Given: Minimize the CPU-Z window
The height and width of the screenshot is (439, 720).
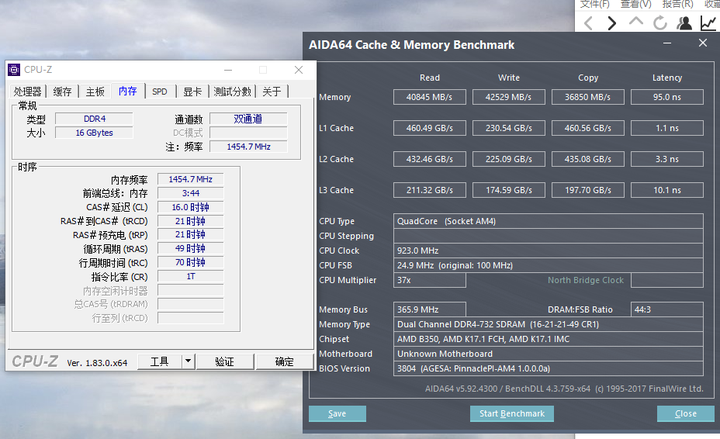Looking at the screenshot, I should click(228, 70).
